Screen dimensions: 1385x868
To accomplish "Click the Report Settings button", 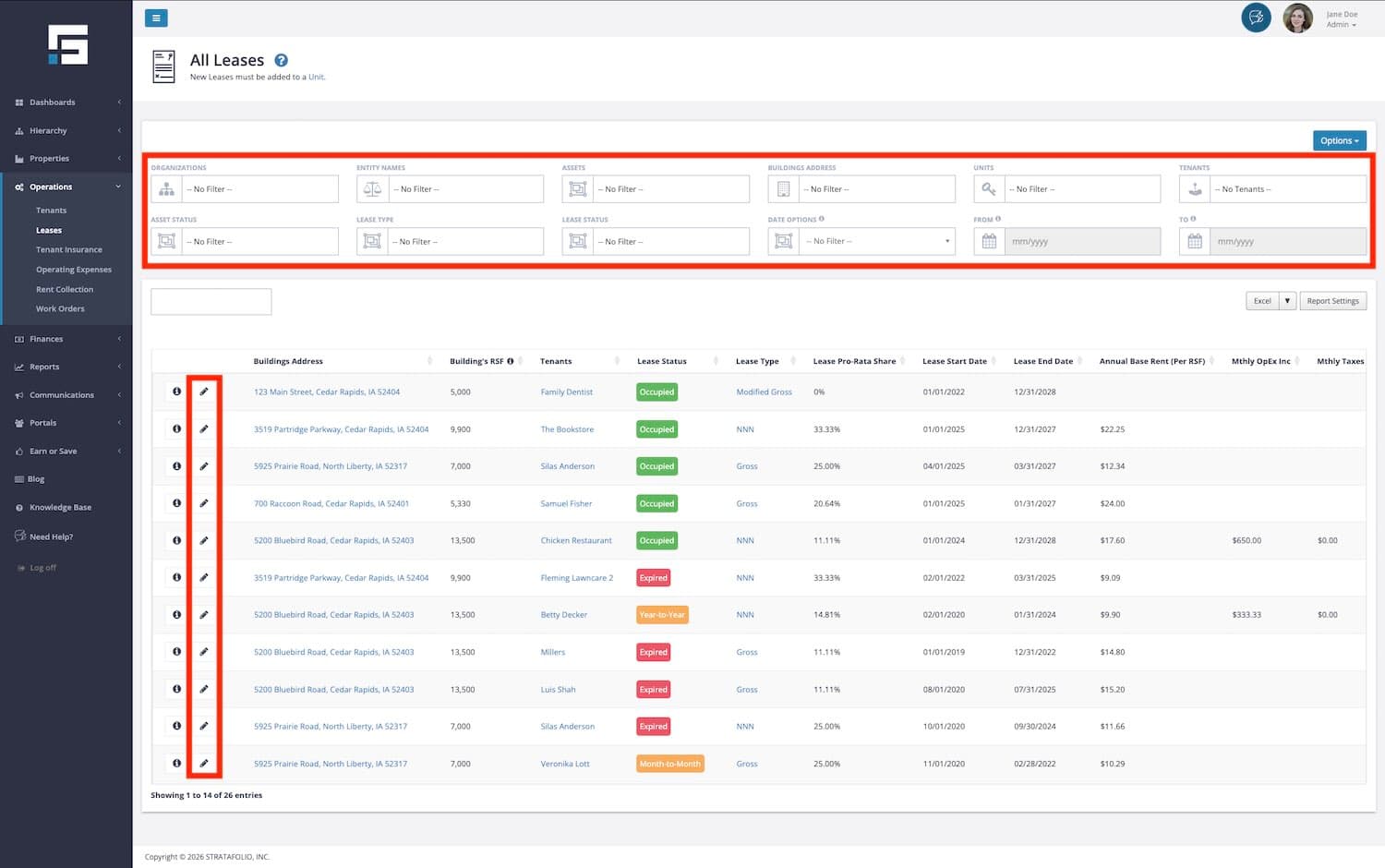I will coord(1332,301).
